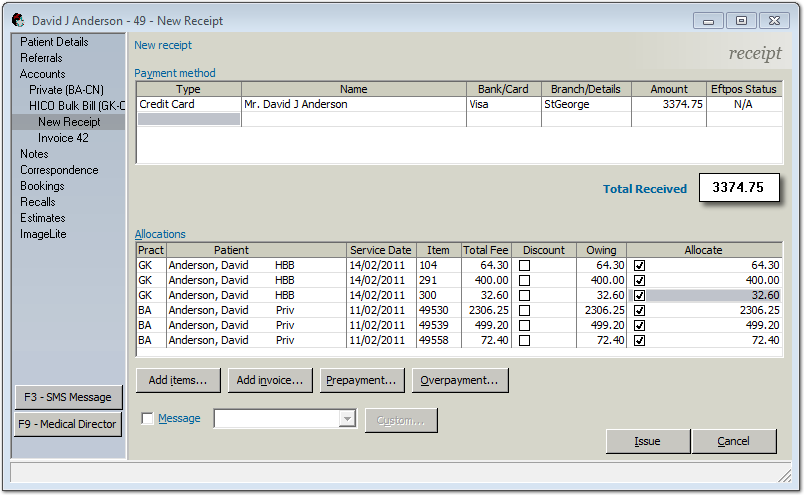The image size is (804, 495).
Task: Open Patient Details in sidebar
Action: pos(54,42)
